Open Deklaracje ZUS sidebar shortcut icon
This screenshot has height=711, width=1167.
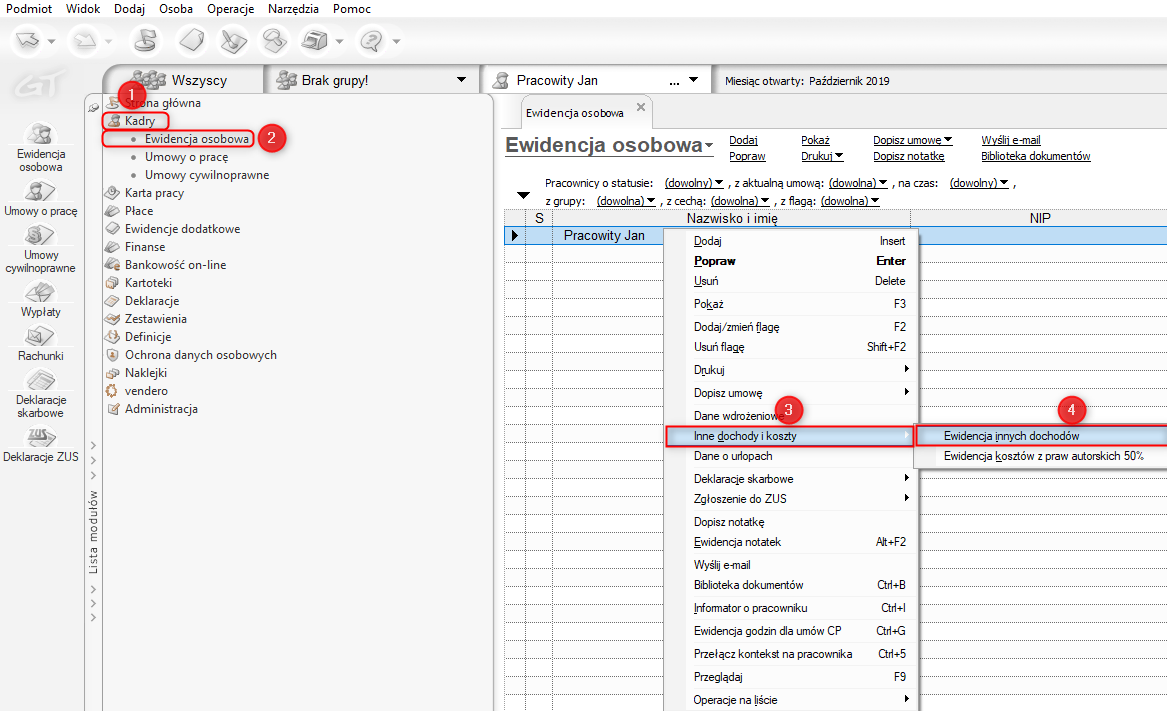[x=40, y=436]
